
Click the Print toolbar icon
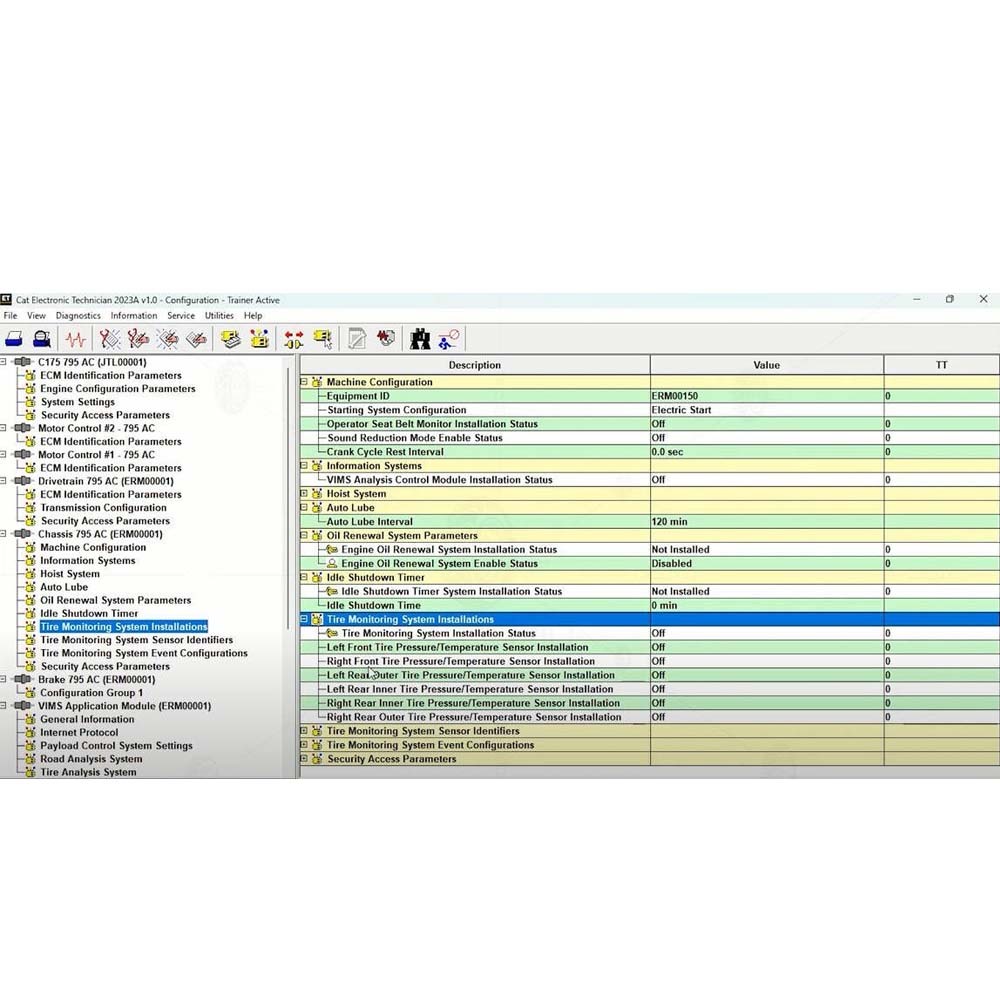pyautogui.click(x=14, y=339)
